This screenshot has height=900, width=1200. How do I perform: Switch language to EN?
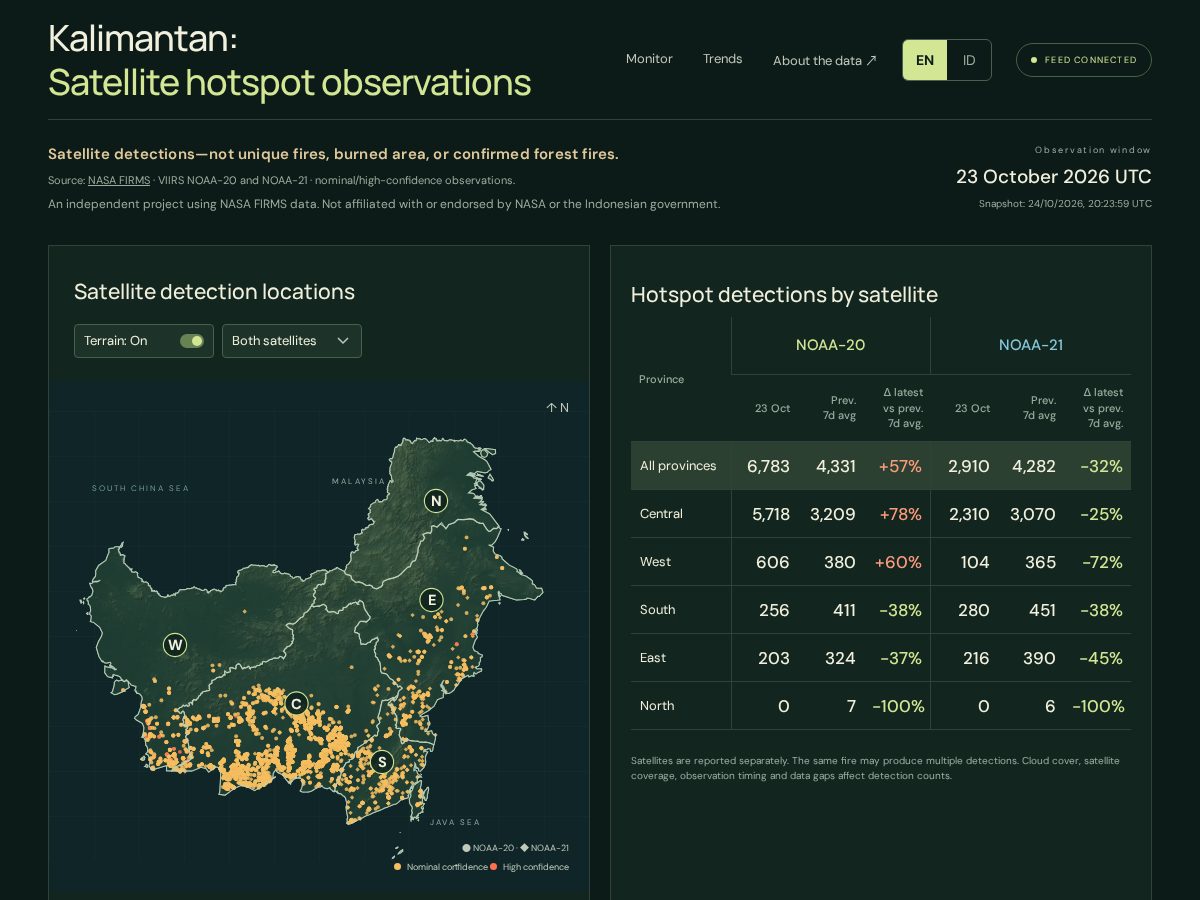tap(925, 60)
